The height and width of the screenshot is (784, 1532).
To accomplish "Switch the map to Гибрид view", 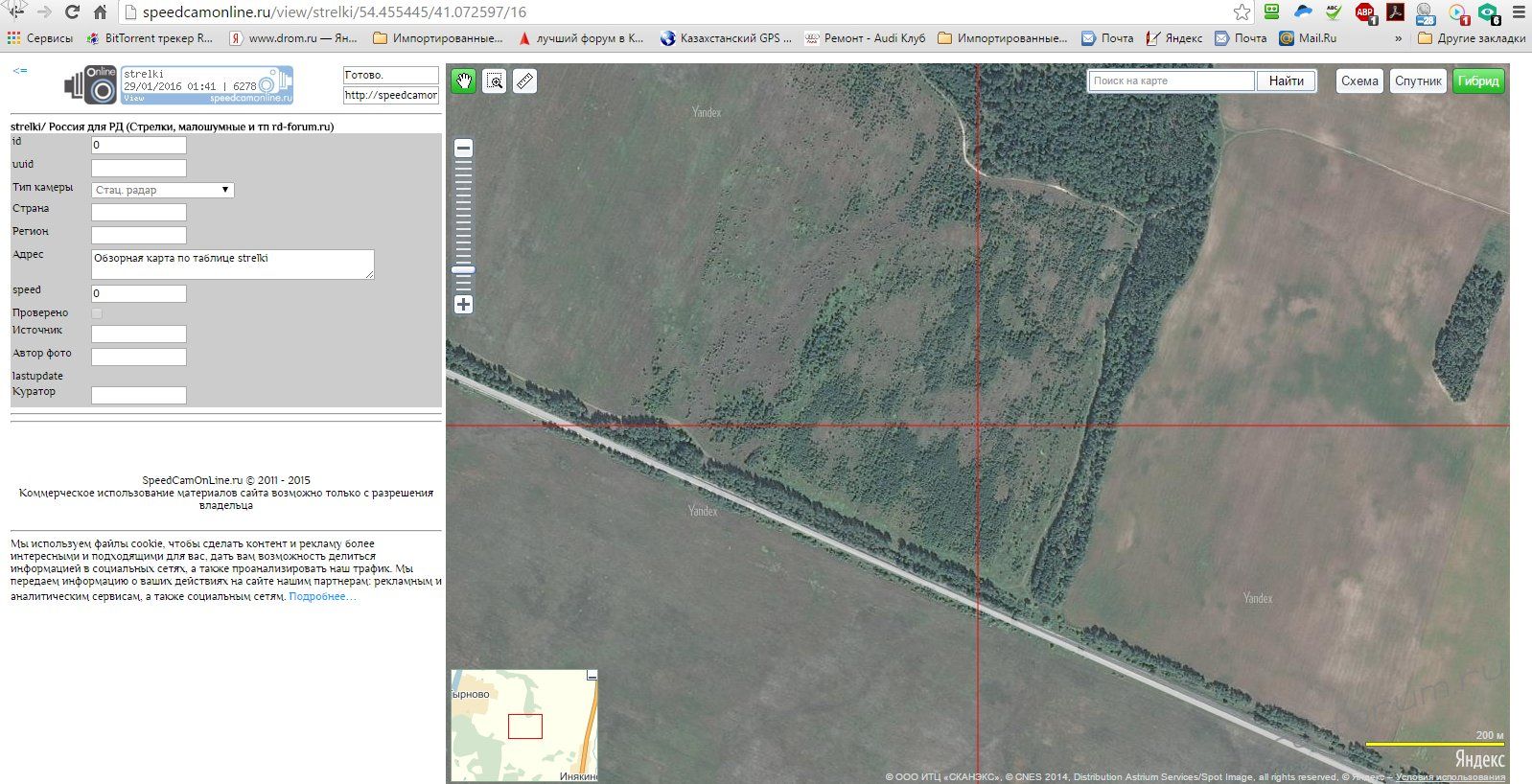I will point(1478,81).
